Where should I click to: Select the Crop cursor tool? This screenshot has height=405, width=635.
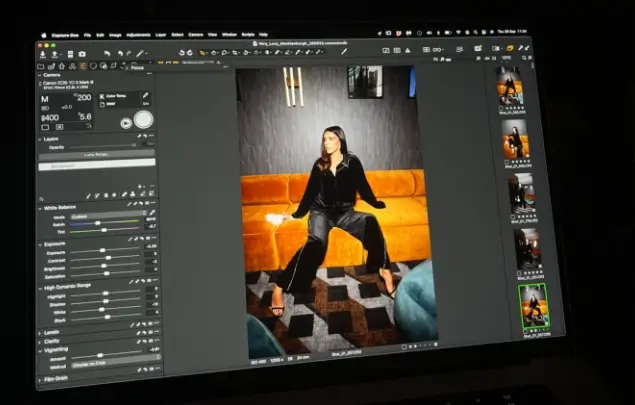click(x=236, y=53)
